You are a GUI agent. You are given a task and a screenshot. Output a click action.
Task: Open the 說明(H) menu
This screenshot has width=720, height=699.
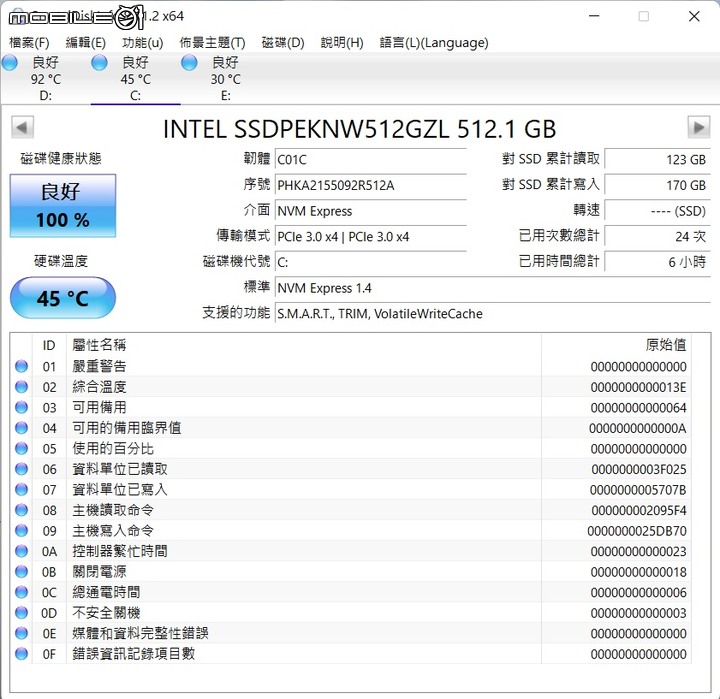342,43
